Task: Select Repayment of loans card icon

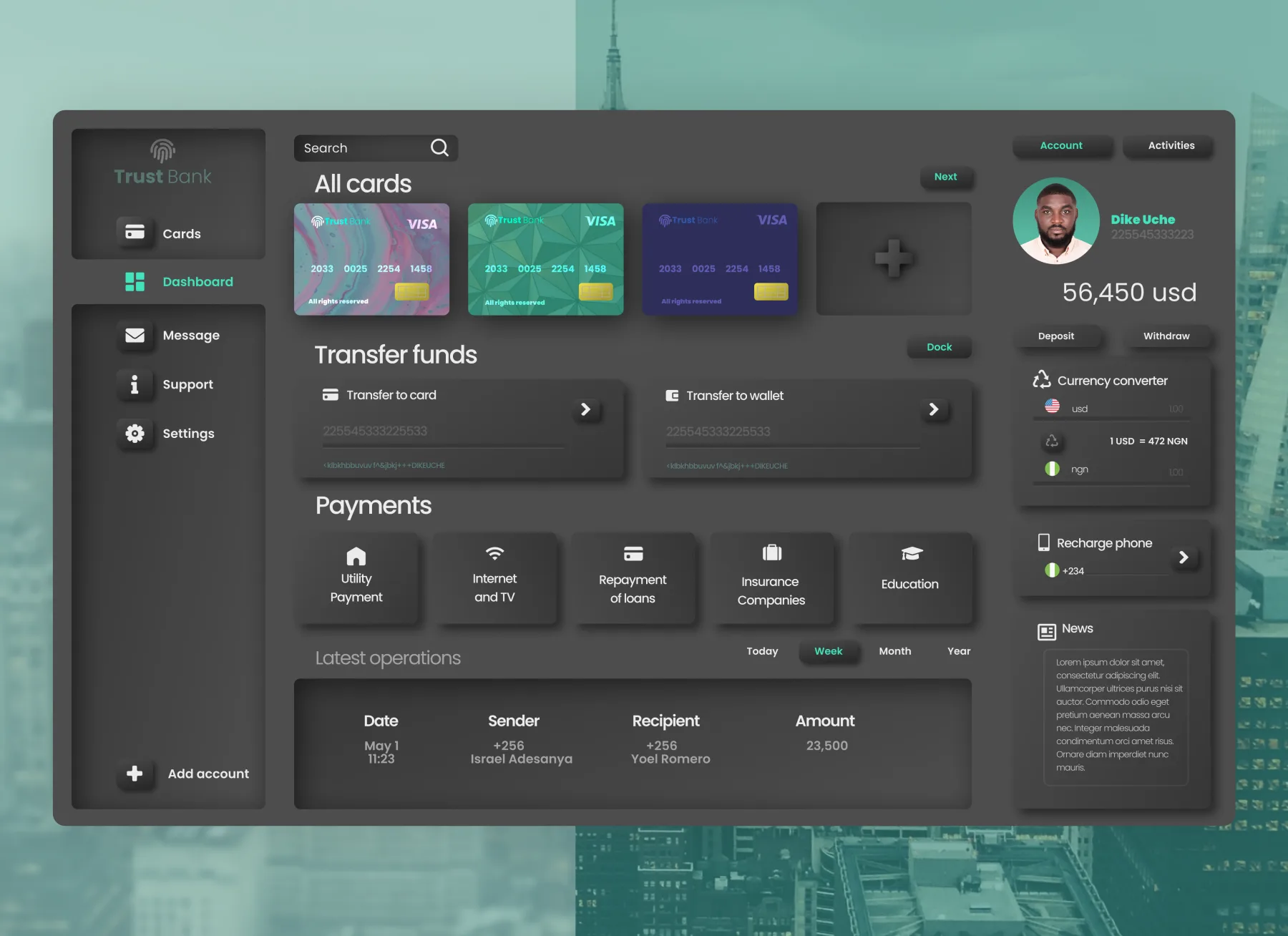Action: point(633,553)
